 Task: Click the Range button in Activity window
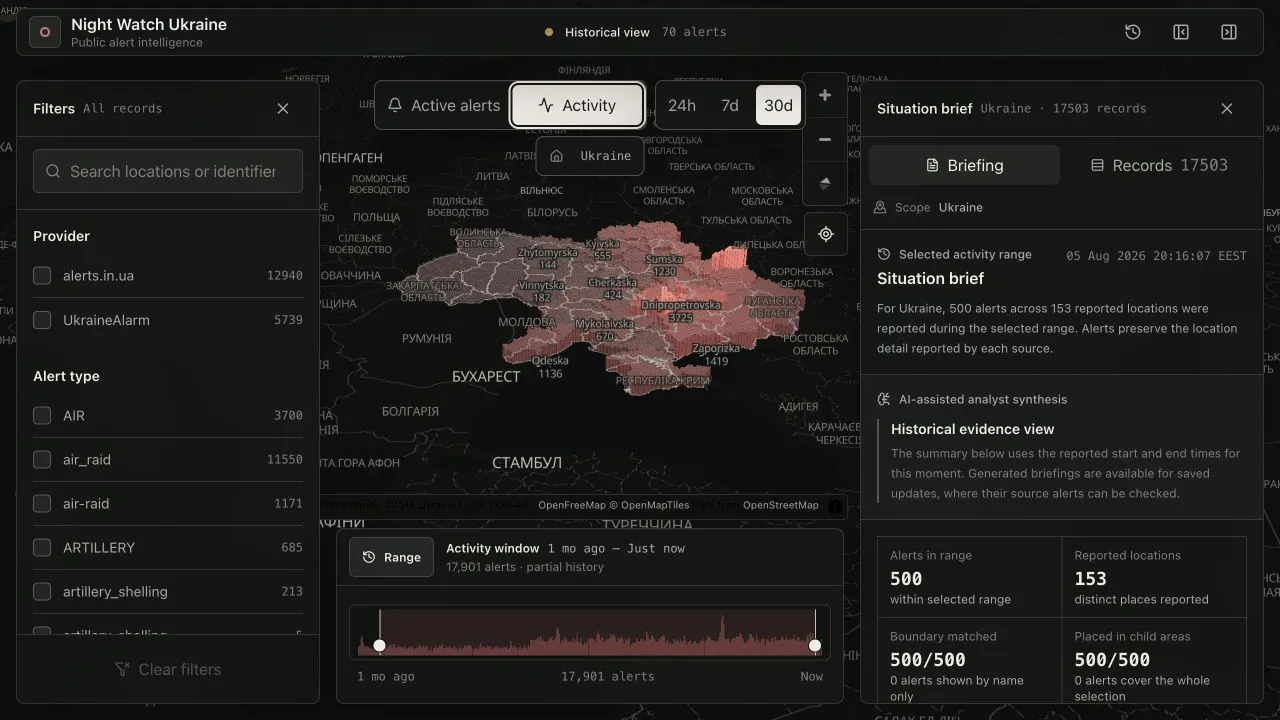point(392,557)
